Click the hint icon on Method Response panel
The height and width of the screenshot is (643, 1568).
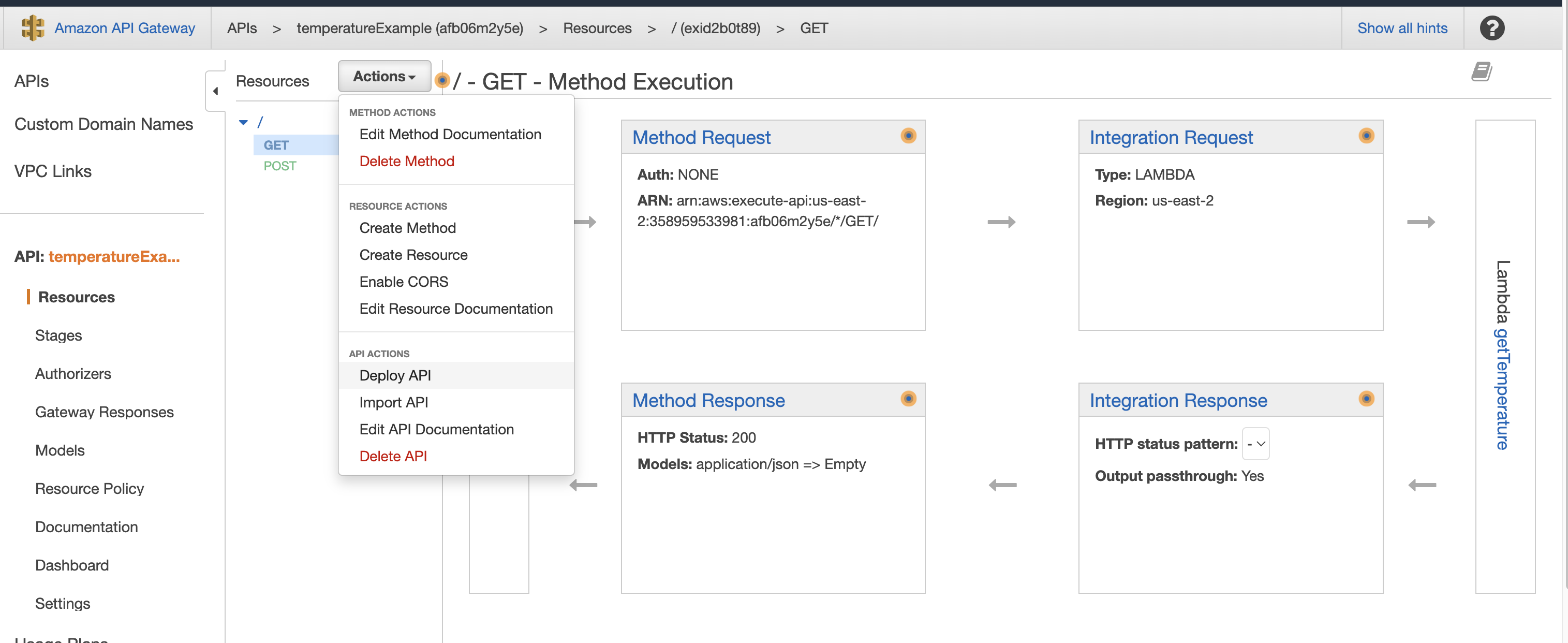pyautogui.click(x=908, y=400)
